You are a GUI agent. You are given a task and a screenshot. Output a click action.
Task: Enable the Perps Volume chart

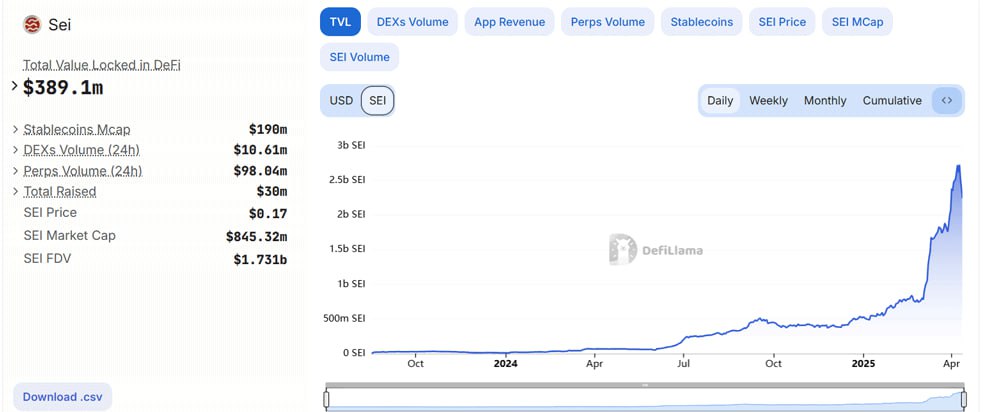click(x=607, y=22)
